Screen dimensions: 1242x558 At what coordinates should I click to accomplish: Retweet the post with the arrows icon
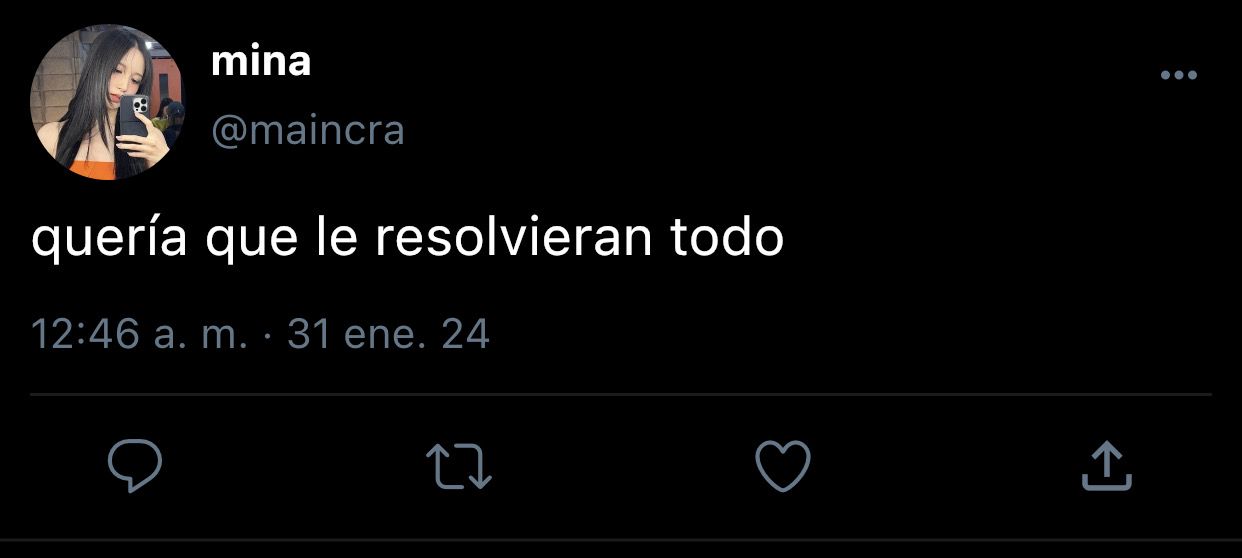[x=459, y=467]
